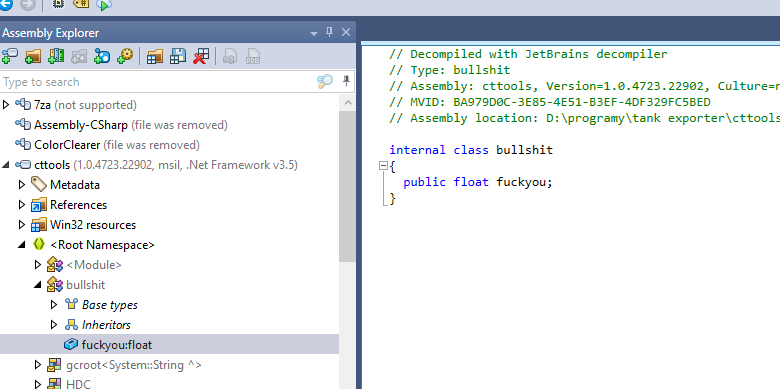780x389 pixels.
Task: Click the search options magnifier icon
Action: (x=325, y=82)
